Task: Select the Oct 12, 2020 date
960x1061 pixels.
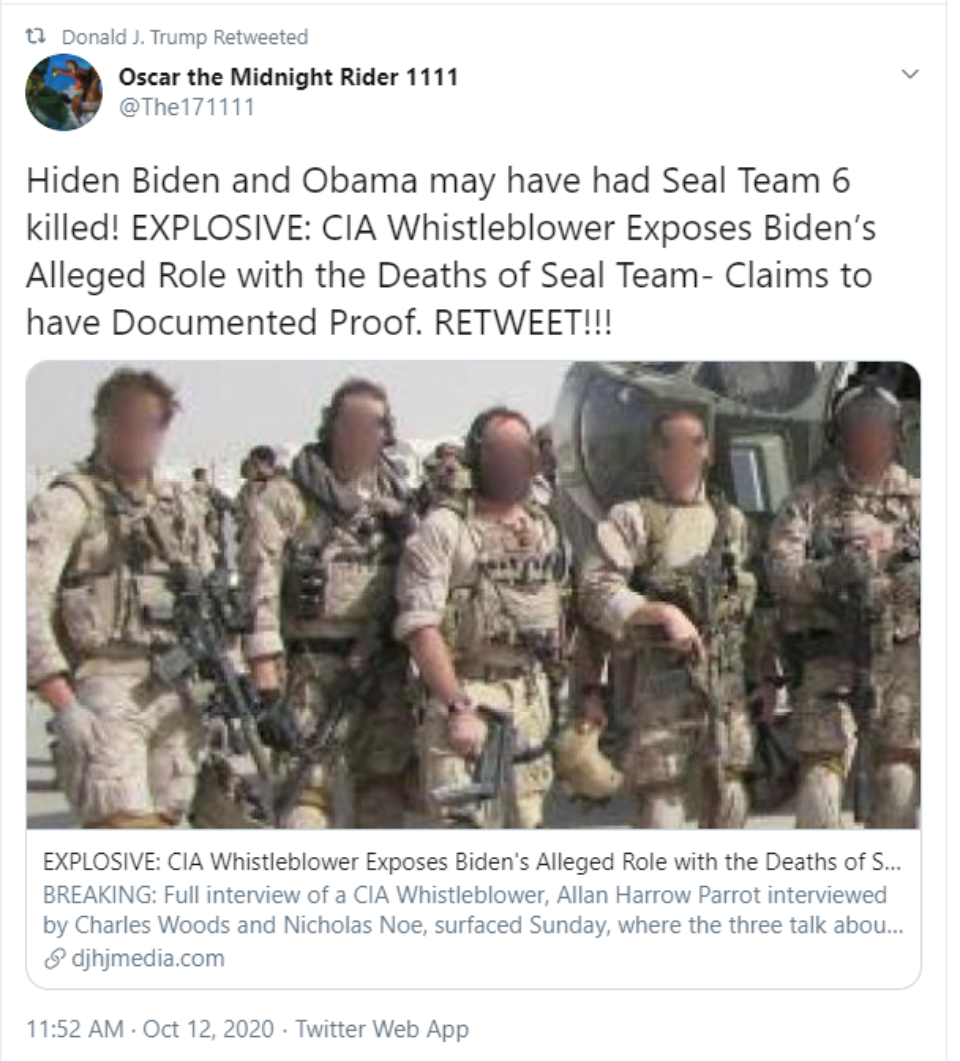Action: tap(208, 1029)
